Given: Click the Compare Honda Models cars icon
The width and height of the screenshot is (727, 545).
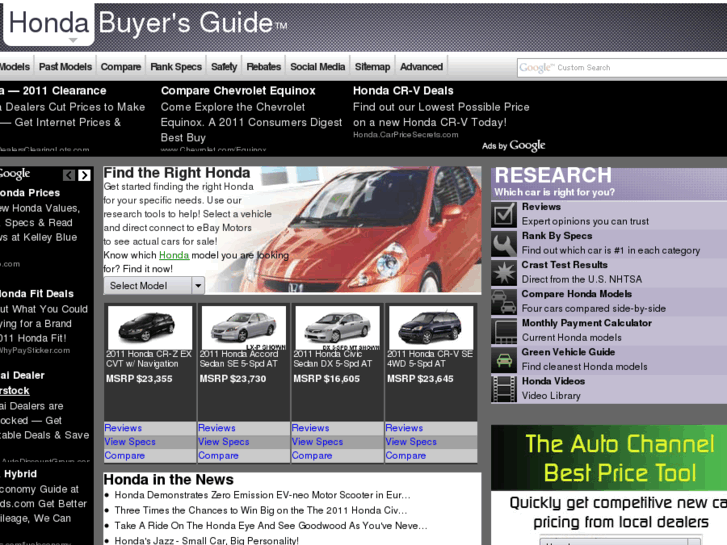Looking at the screenshot, I should (504, 302).
